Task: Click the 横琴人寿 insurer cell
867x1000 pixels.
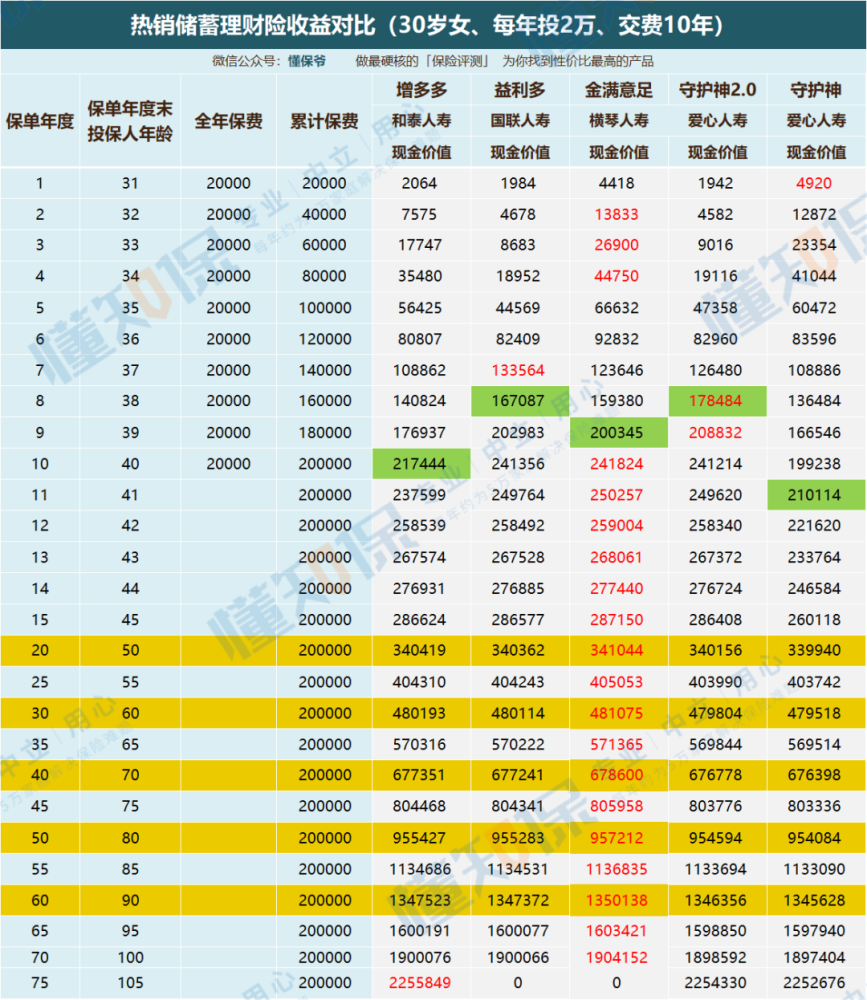Action: tap(619, 121)
